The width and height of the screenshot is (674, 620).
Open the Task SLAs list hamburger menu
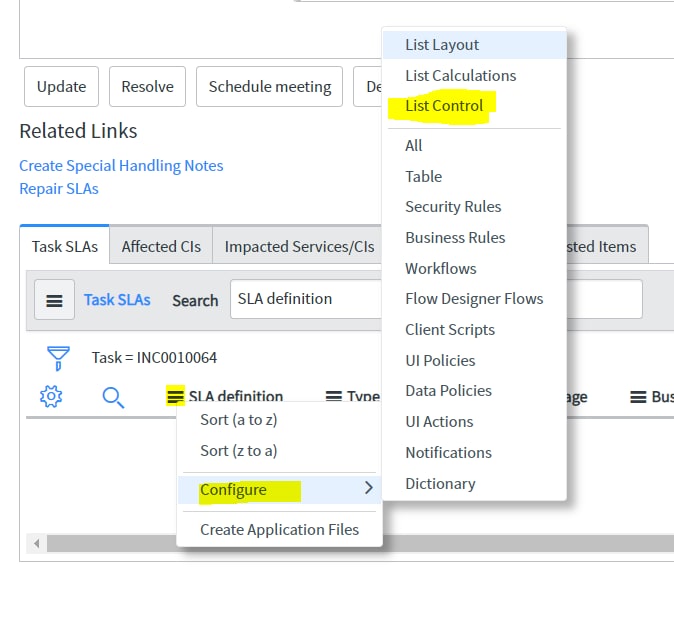click(54, 300)
